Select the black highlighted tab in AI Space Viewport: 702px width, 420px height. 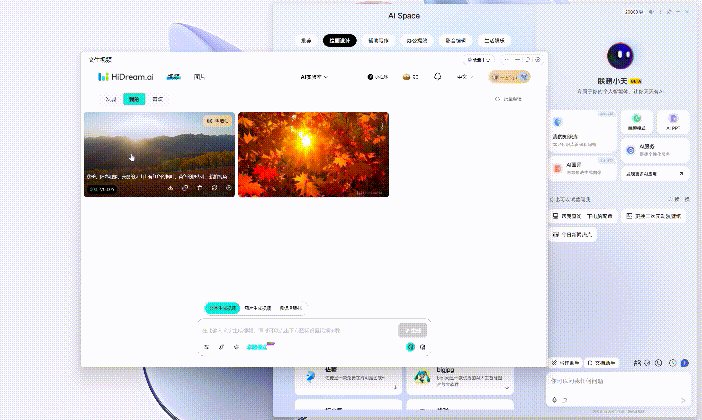tap(340, 40)
